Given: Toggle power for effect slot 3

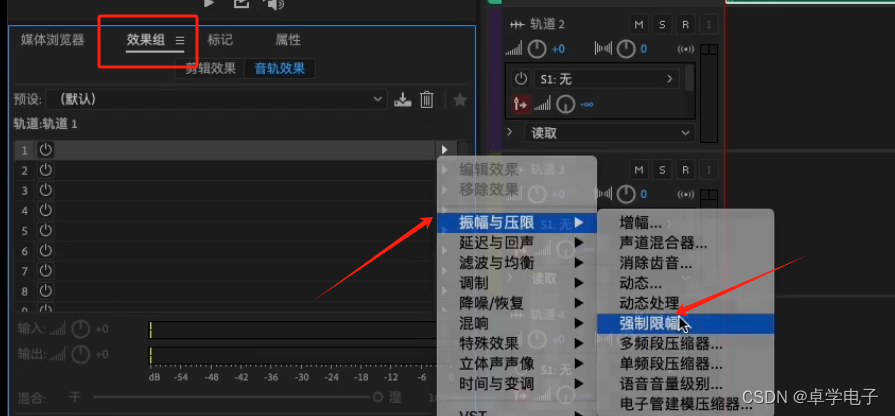Looking at the screenshot, I should click(45, 190).
